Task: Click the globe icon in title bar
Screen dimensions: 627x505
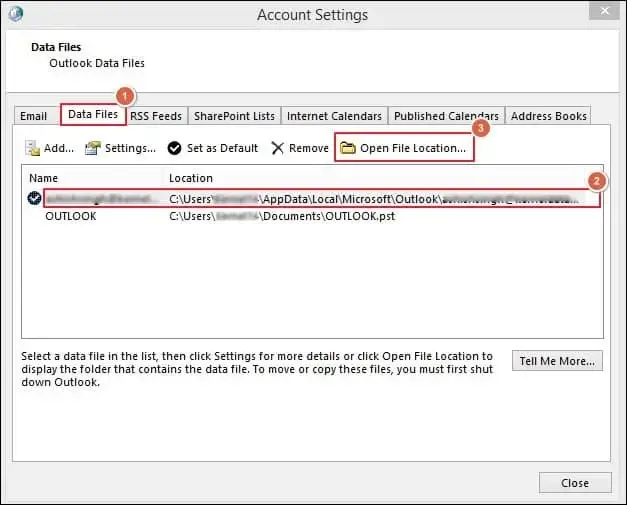Action: [15, 15]
